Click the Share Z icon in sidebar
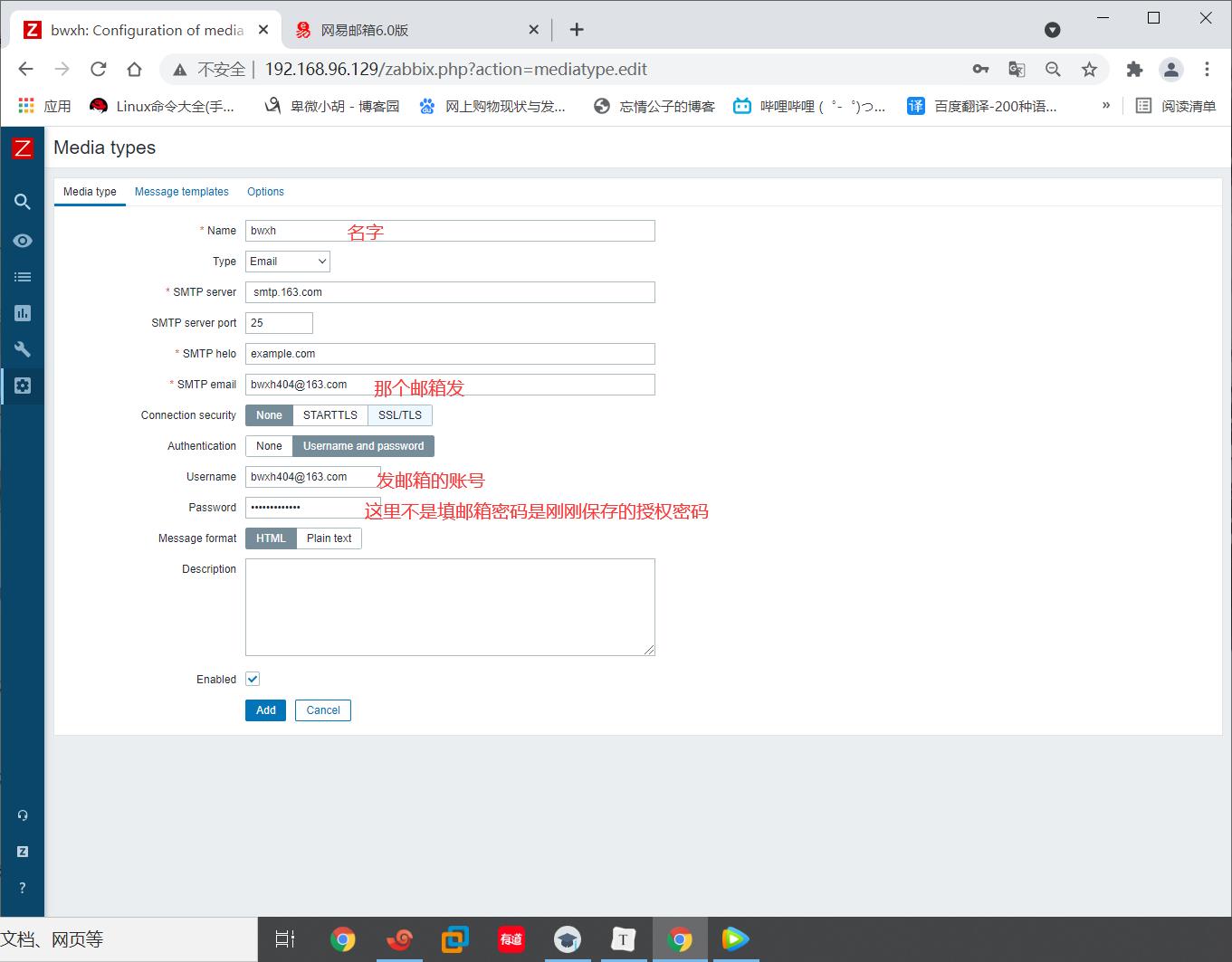Screen dimensions: 1232x962 23,852
